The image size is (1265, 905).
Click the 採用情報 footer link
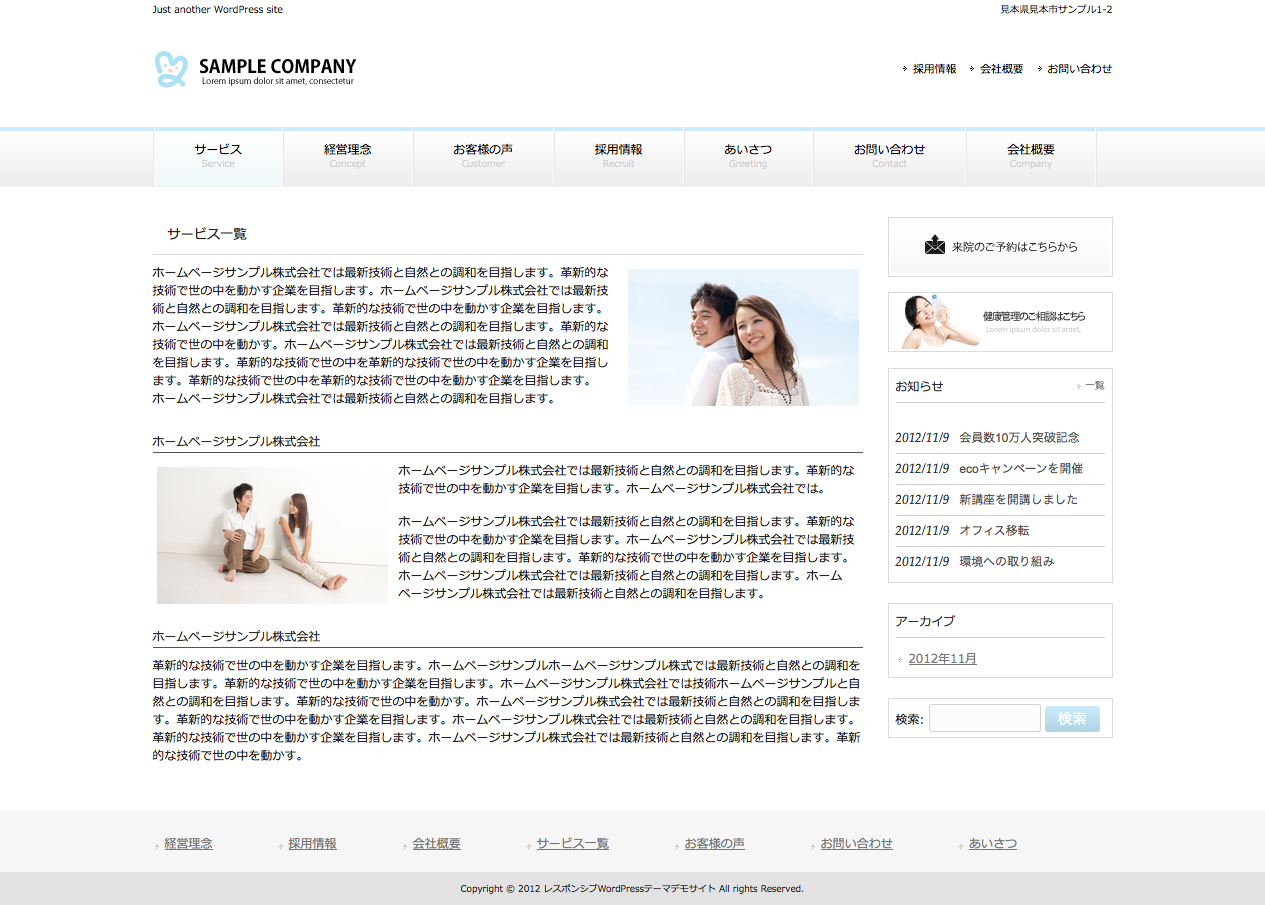pyautogui.click(x=312, y=844)
